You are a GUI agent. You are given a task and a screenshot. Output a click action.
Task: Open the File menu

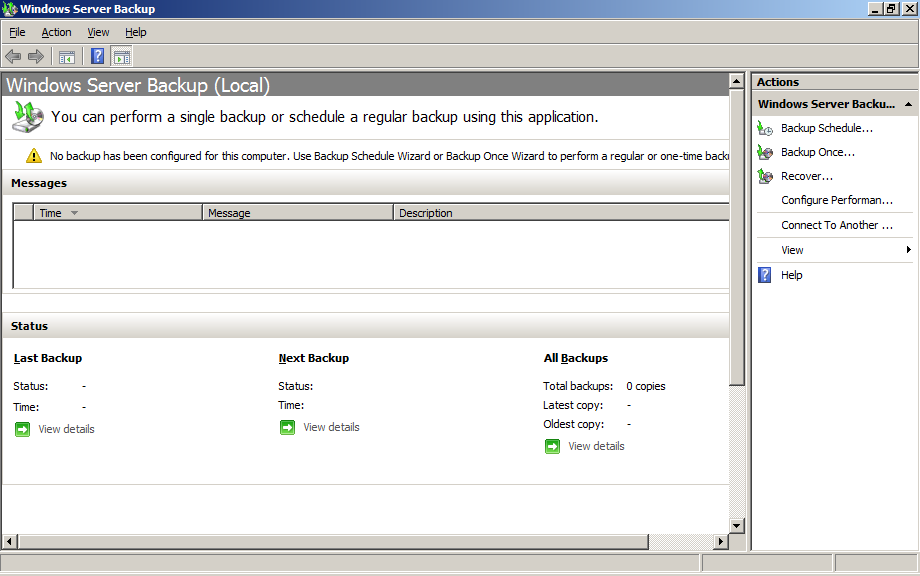pos(17,32)
